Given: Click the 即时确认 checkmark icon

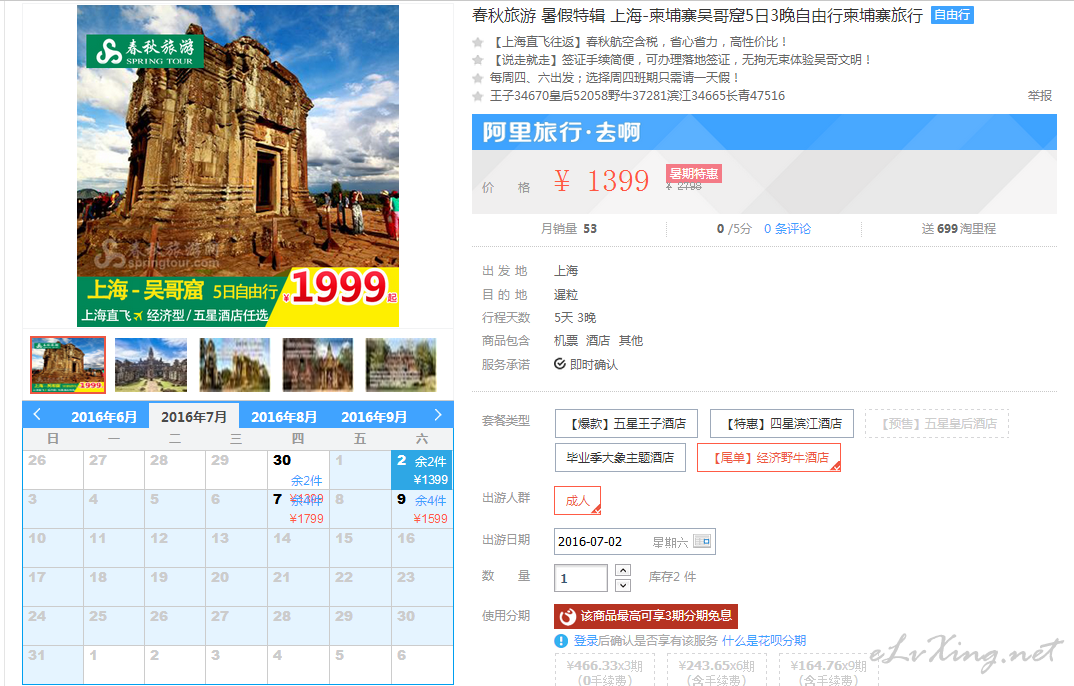Looking at the screenshot, I should coord(560,364).
